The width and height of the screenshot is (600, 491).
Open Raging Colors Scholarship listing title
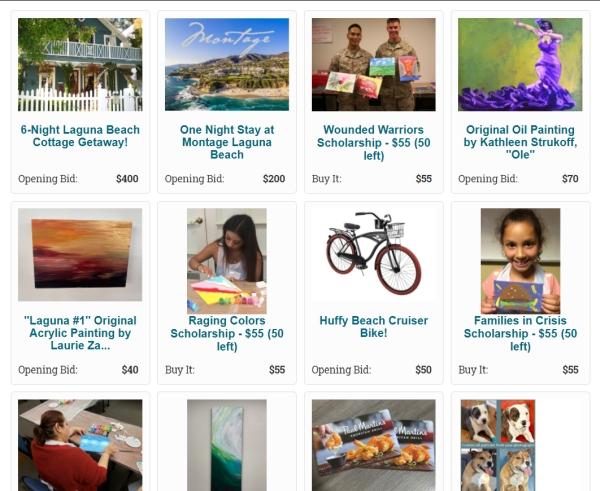tap(227, 333)
